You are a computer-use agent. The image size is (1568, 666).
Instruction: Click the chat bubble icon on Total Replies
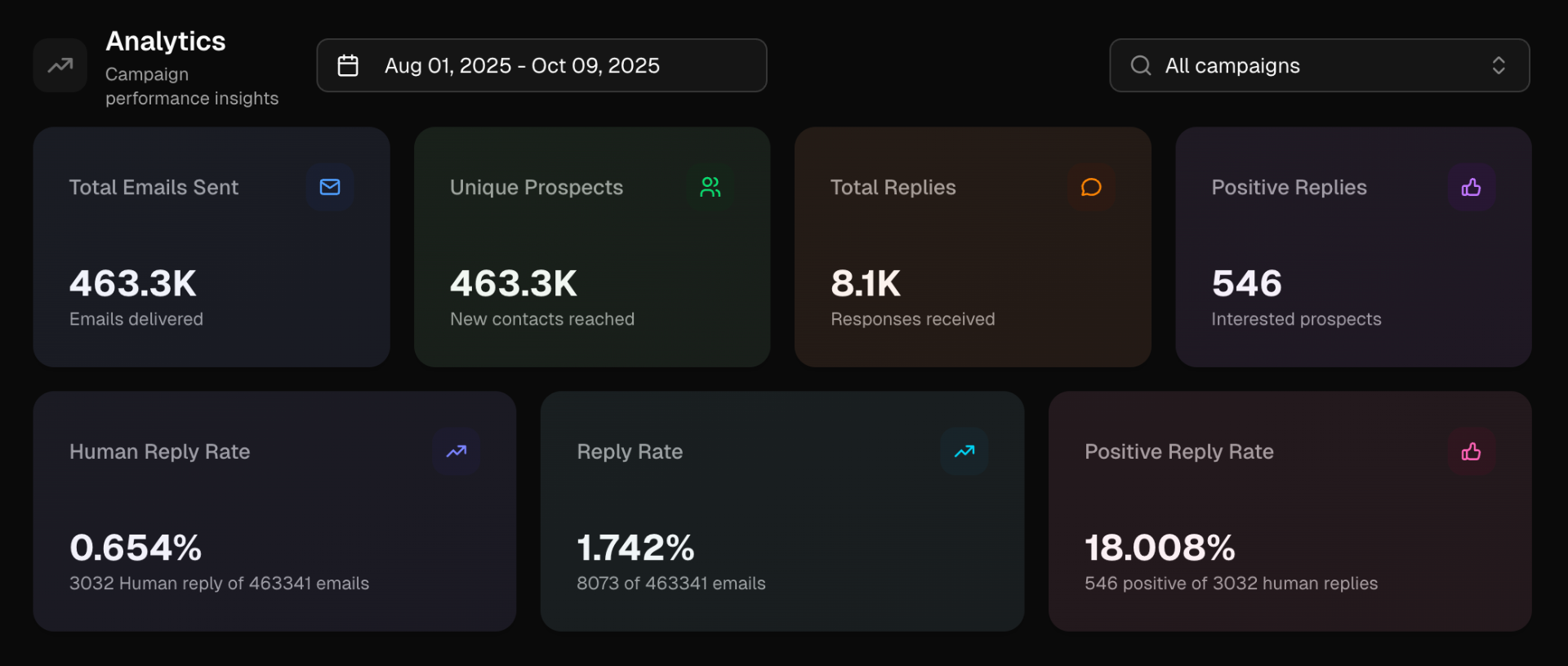[x=1091, y=187]
